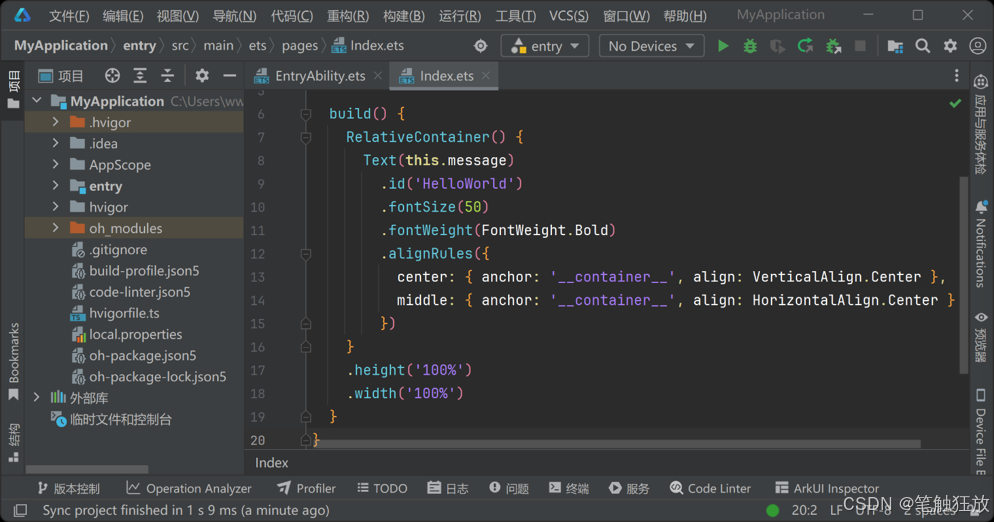Click the stop run square icon
This screenshot has height=522, width=994.
860,46
